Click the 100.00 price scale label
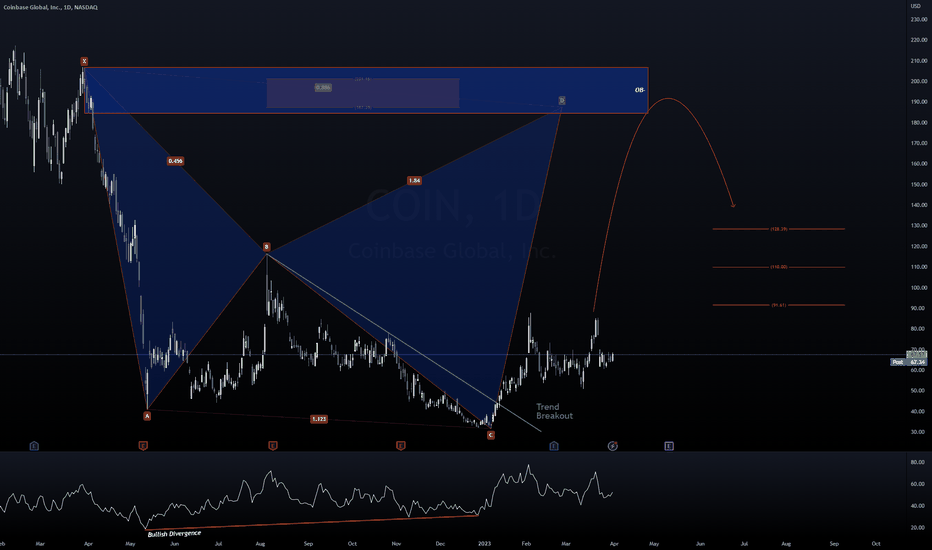Screen dimensions: 932x550 (919, 288)
